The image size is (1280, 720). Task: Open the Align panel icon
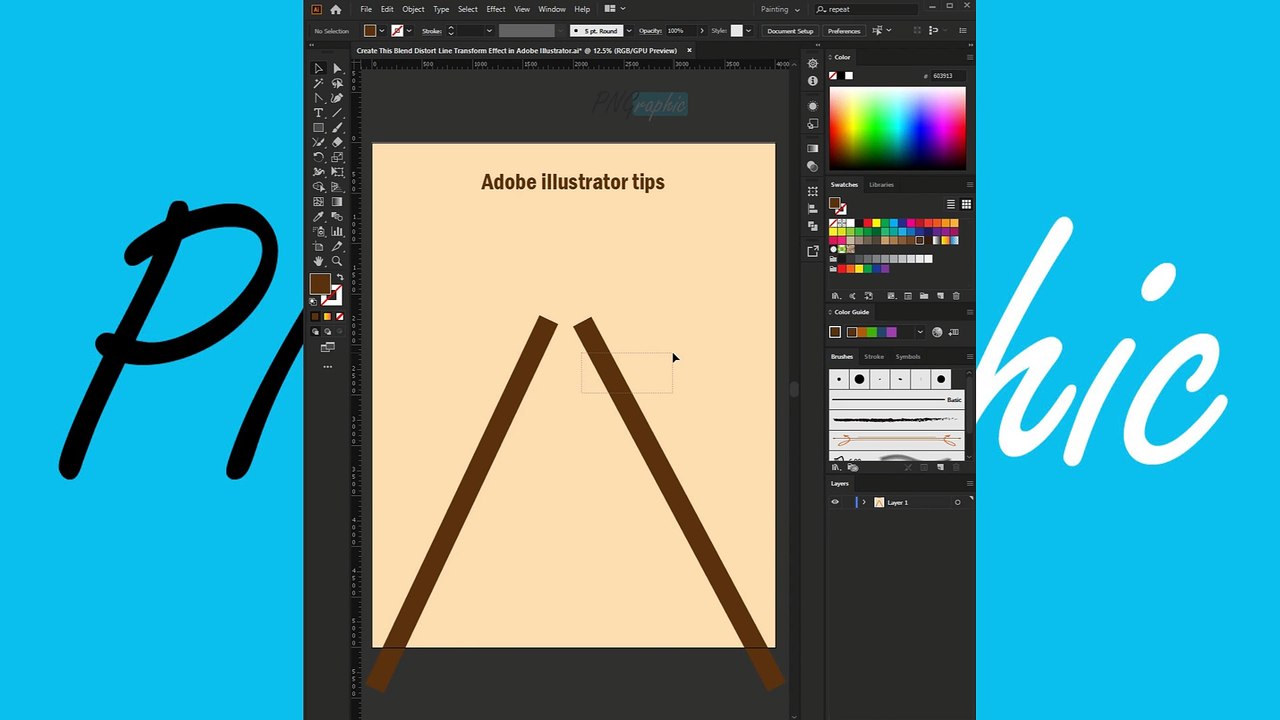812,209
